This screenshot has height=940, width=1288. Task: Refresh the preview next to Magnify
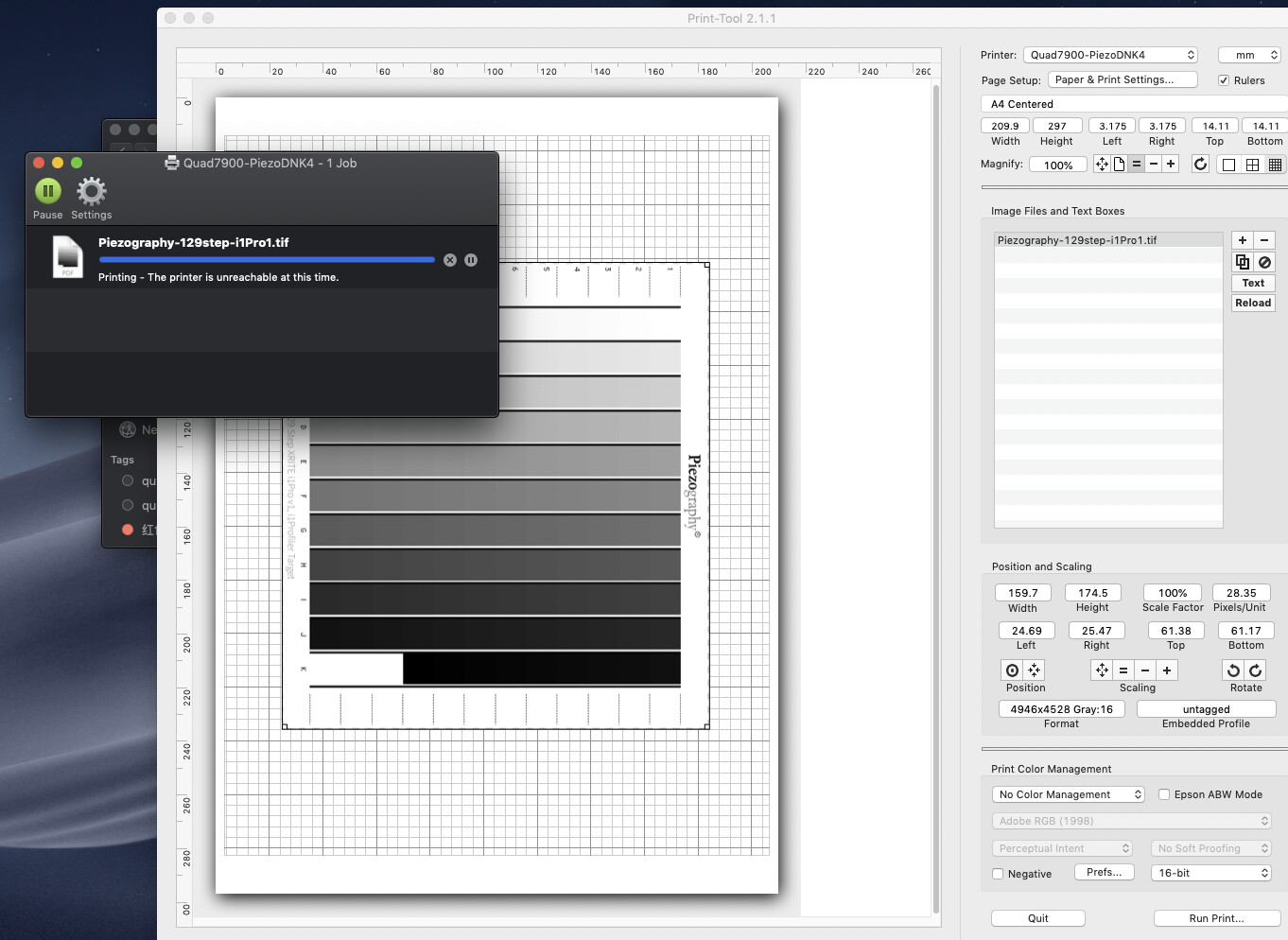click(x=1200, y=164)
